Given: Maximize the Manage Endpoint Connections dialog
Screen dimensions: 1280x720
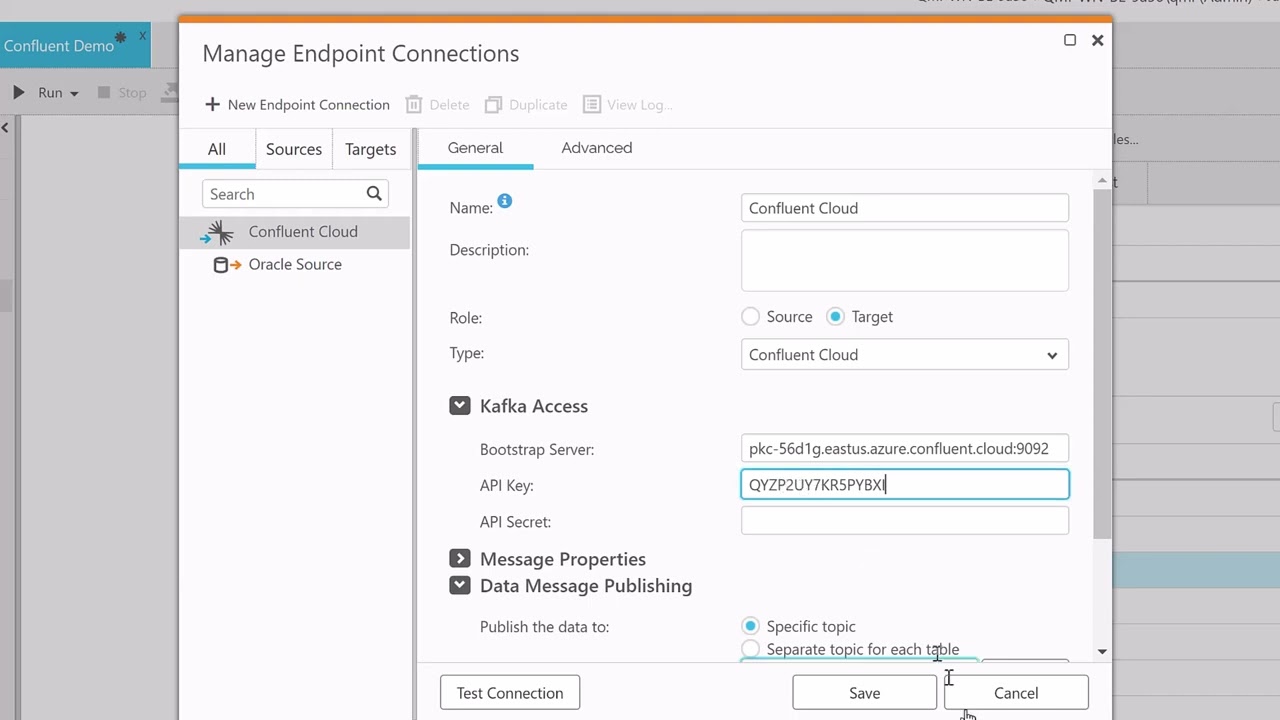Looking at the screenshot, I should 1070,40.
